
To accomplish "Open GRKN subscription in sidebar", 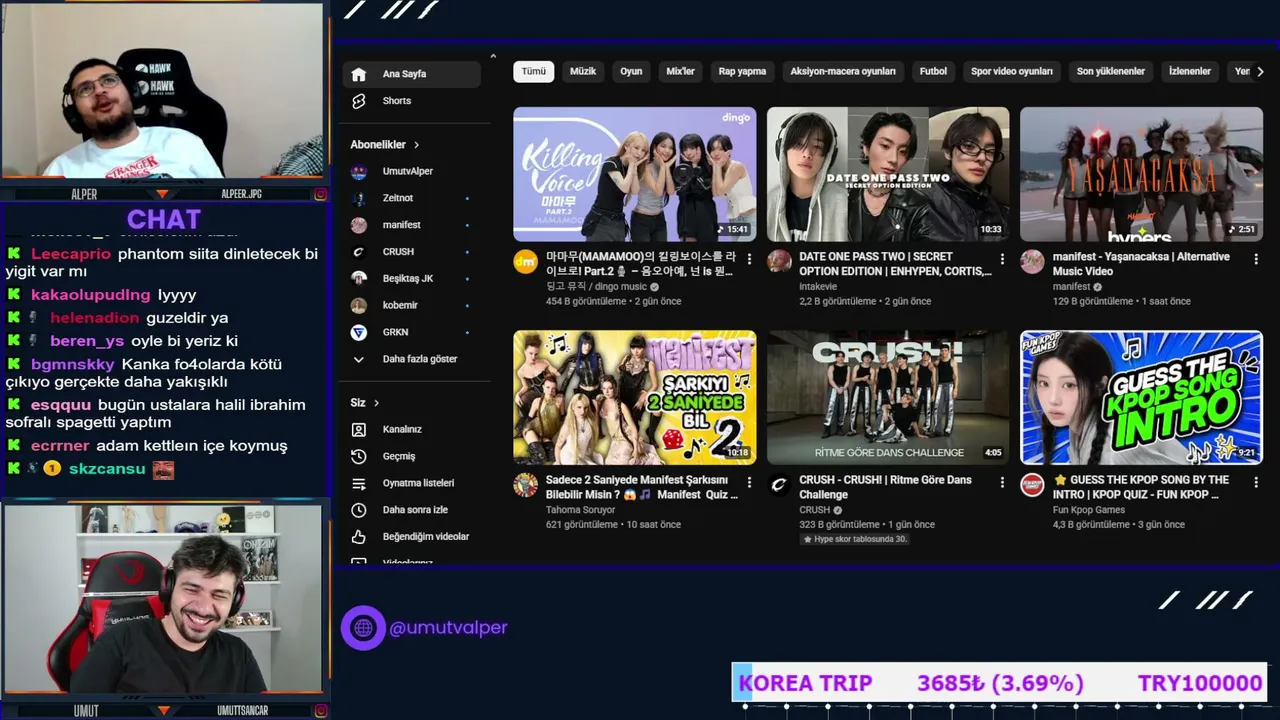I will tap(411, 332).
